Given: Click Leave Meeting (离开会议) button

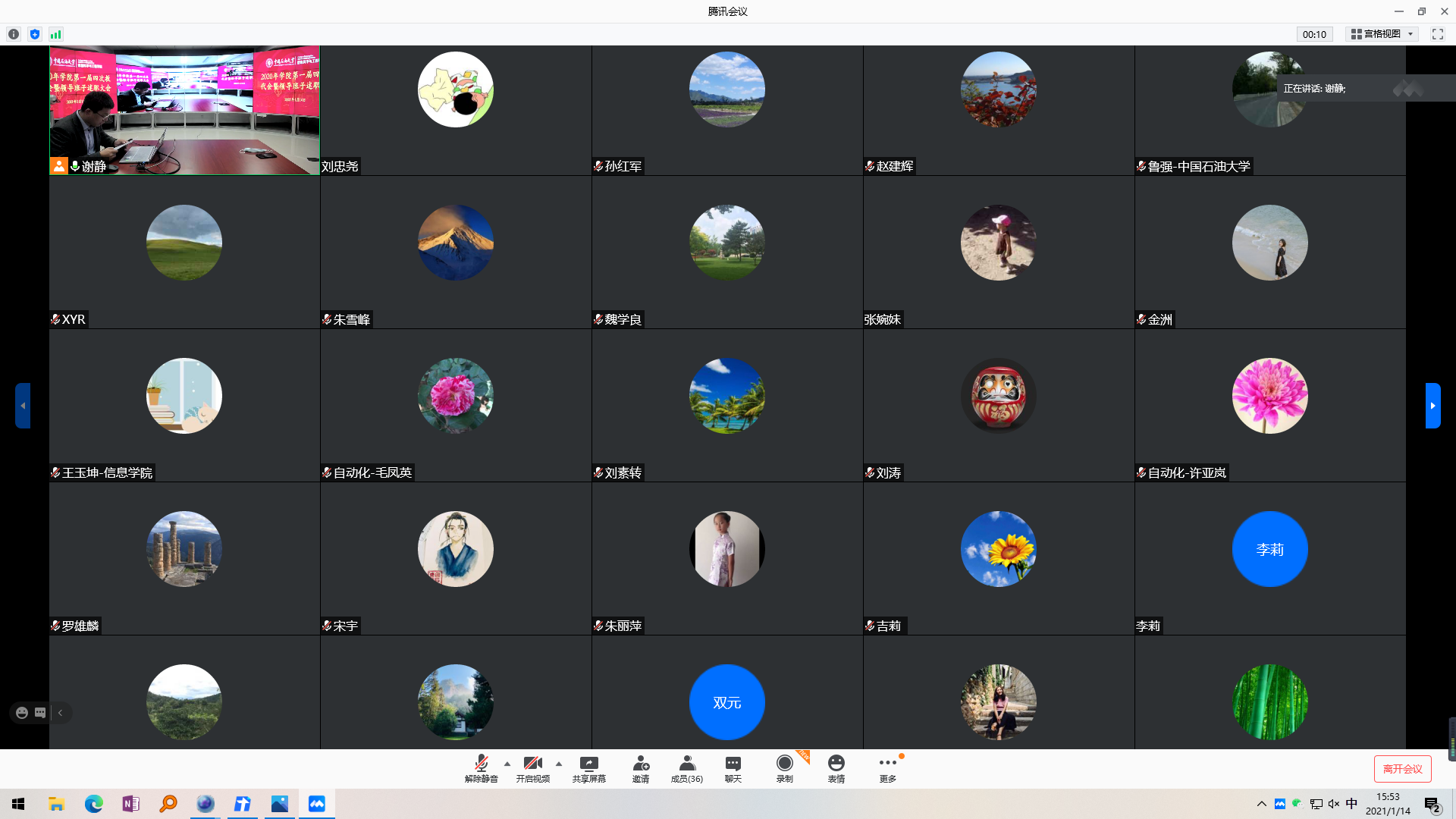Looking at the screenshot, I should (x=1402, y=769).
